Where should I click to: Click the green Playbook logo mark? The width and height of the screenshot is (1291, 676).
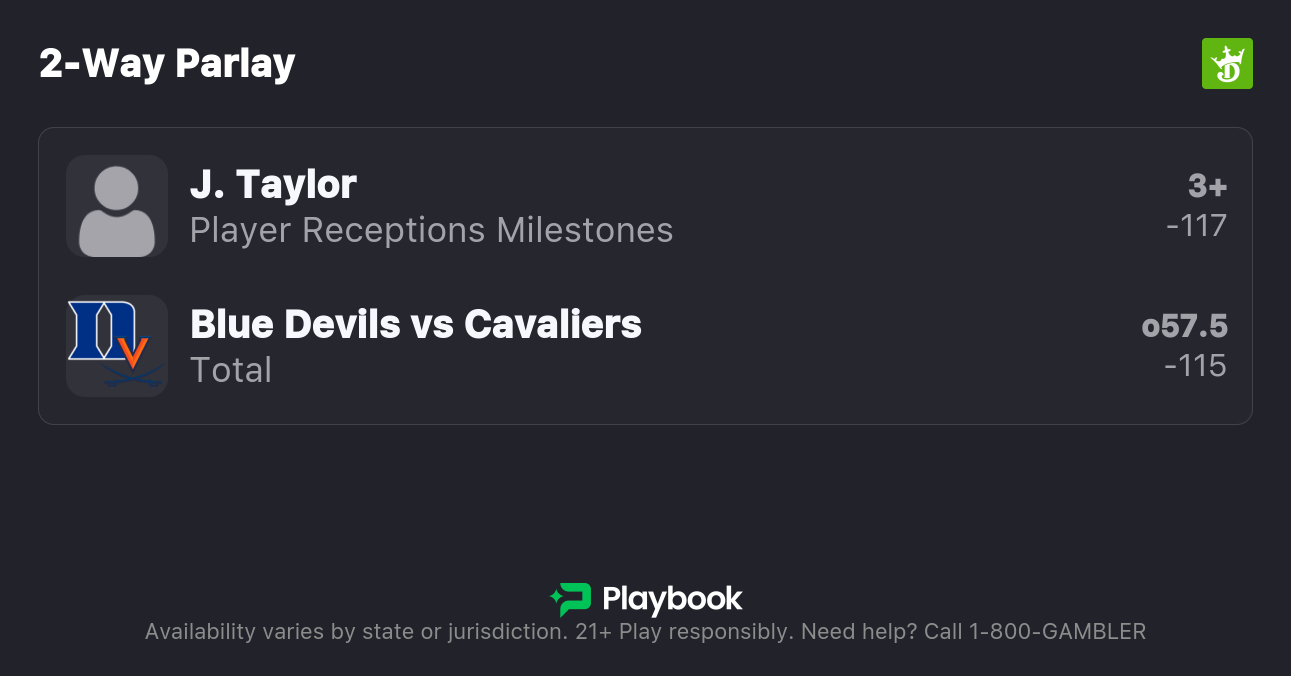point(571,599)
